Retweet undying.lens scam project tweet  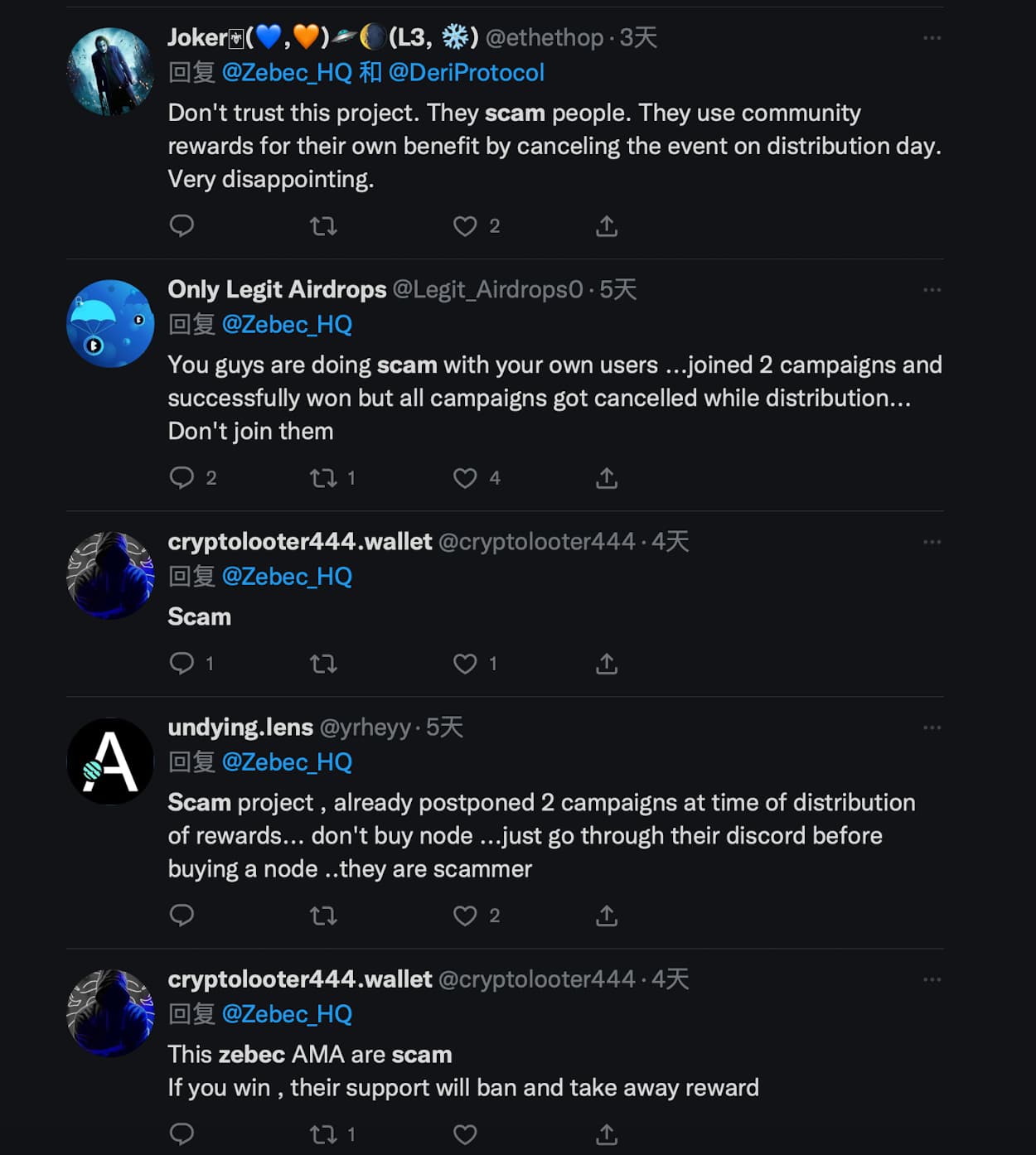coord(323,915)
